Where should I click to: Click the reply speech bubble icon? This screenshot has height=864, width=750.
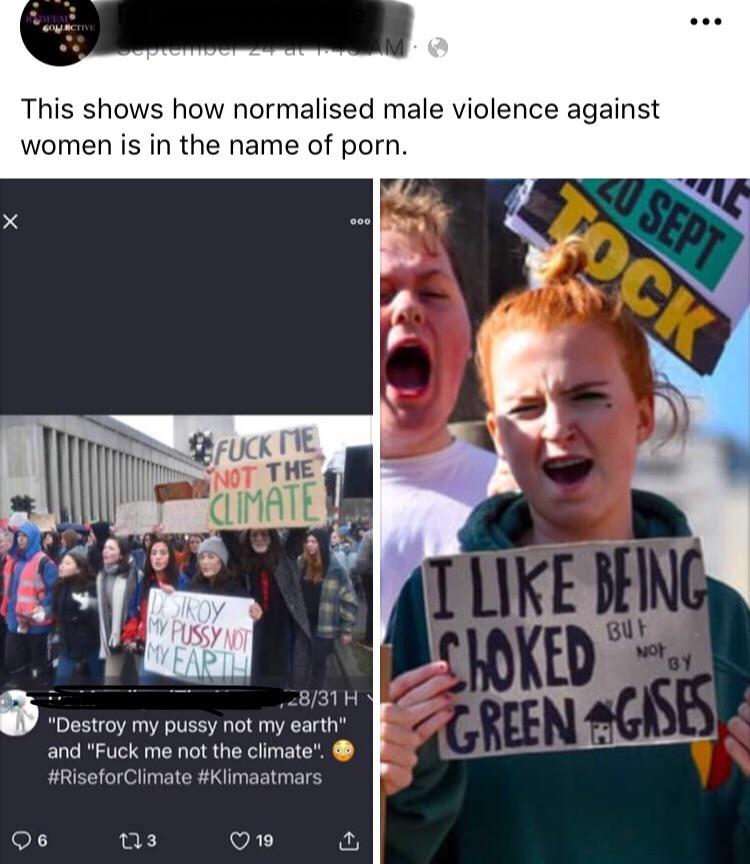(21, 840)
